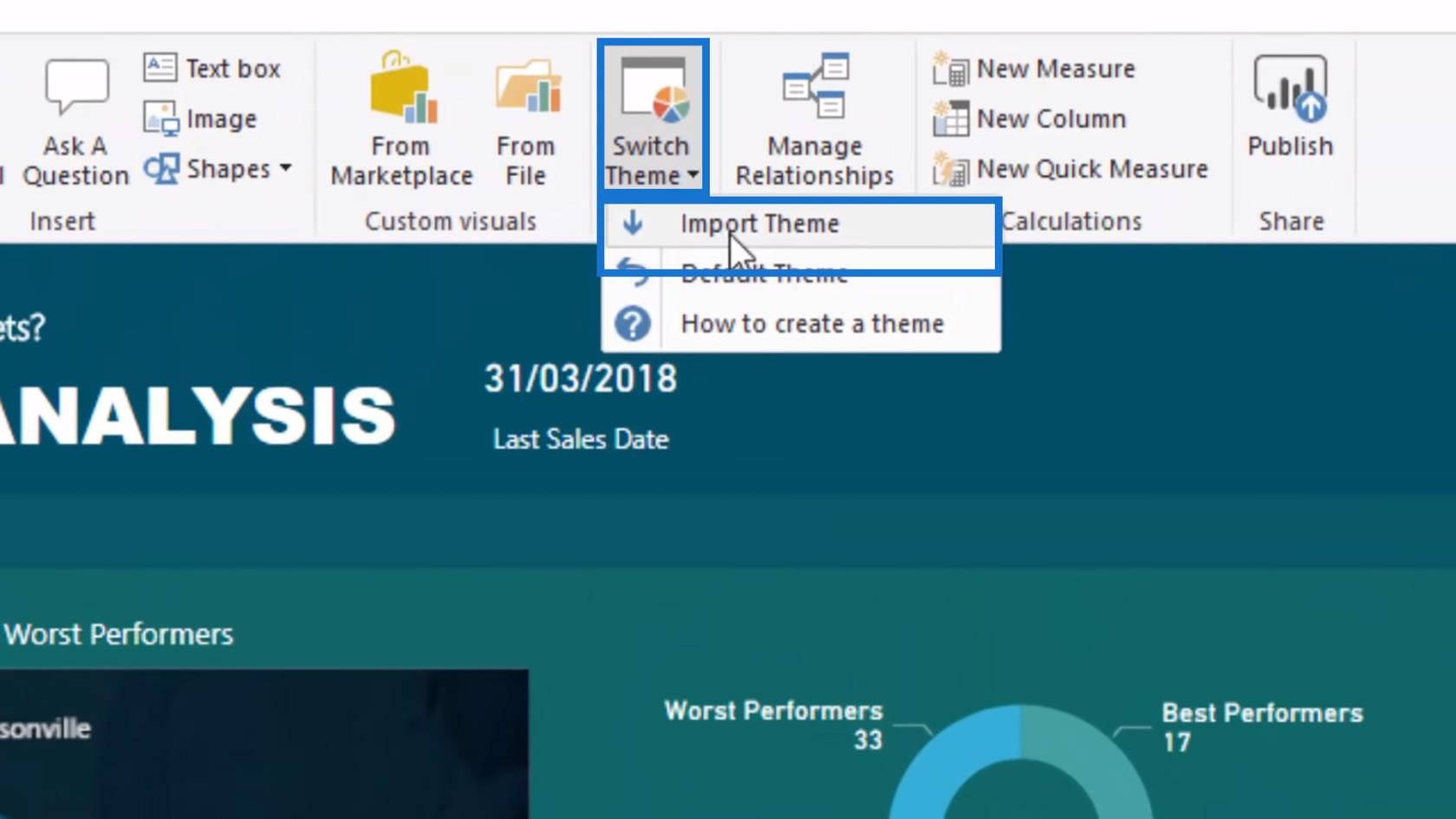Open How to create a theme help
This screenshot has width=1456, height=819.
pyautogui.click(x=801, y=323)
